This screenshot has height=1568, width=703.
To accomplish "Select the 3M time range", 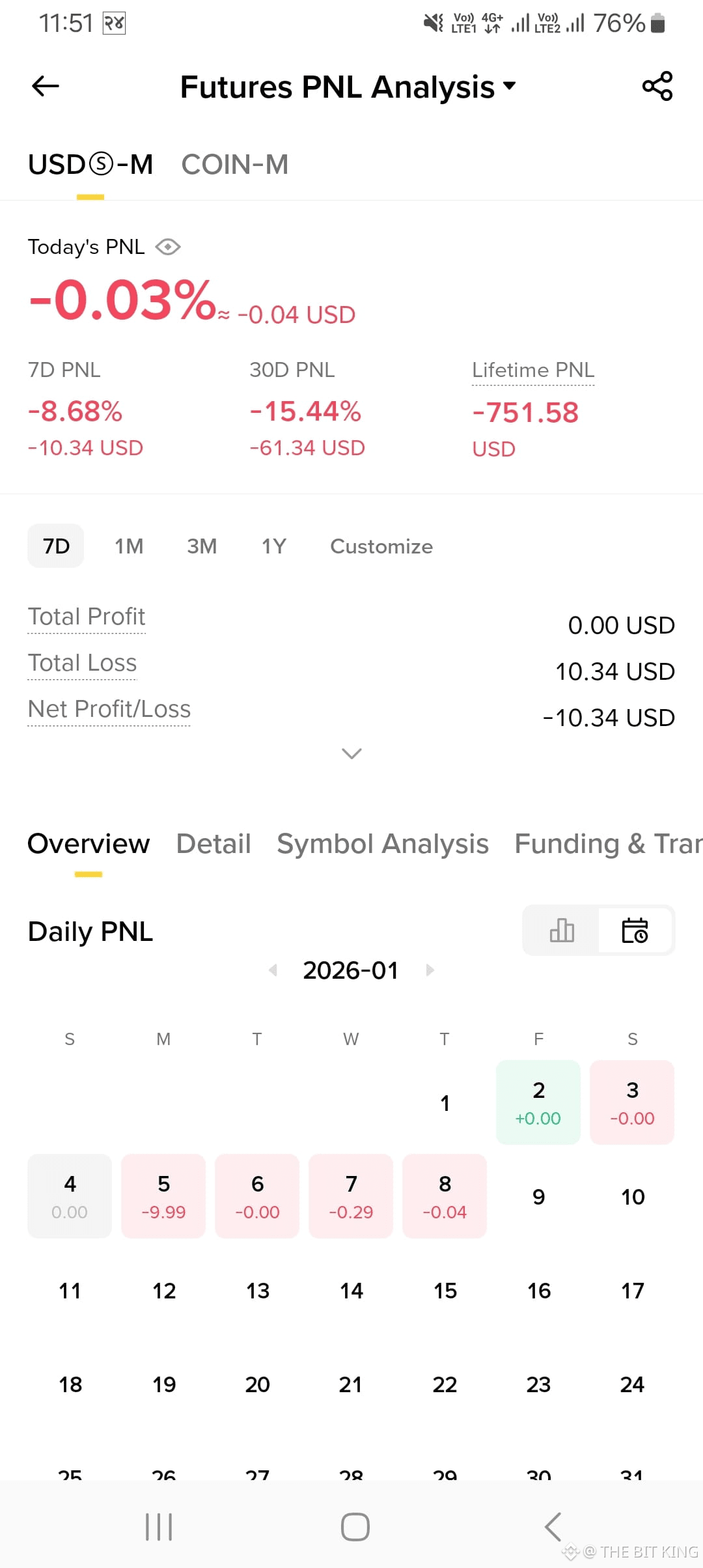I will [202, 546].
